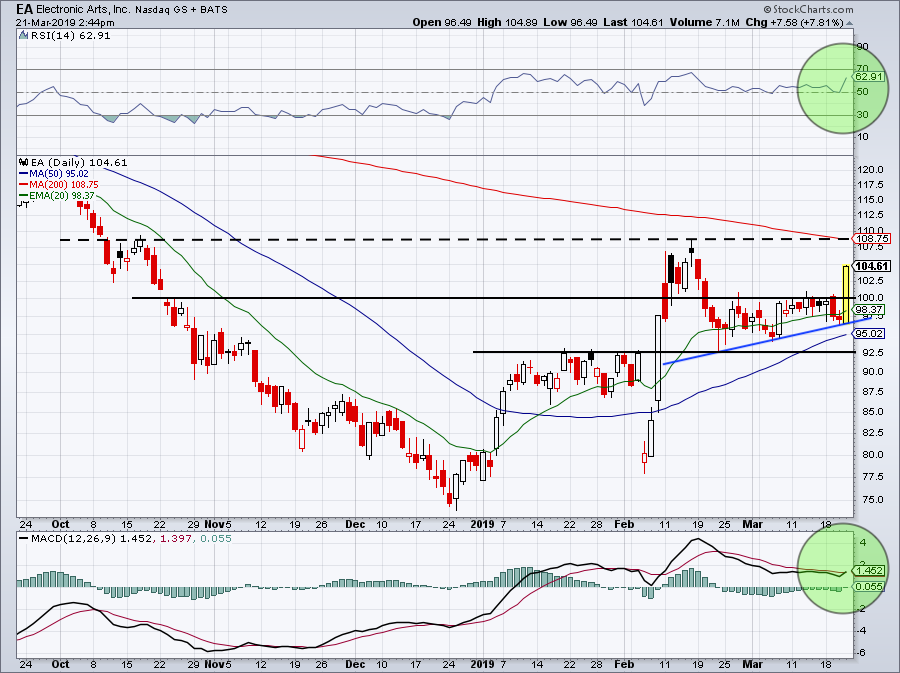The width and height of the screenshot is (900, 673).
Task: Click the 2019 year label under the price panel
Action: click(x=482, y=524)
